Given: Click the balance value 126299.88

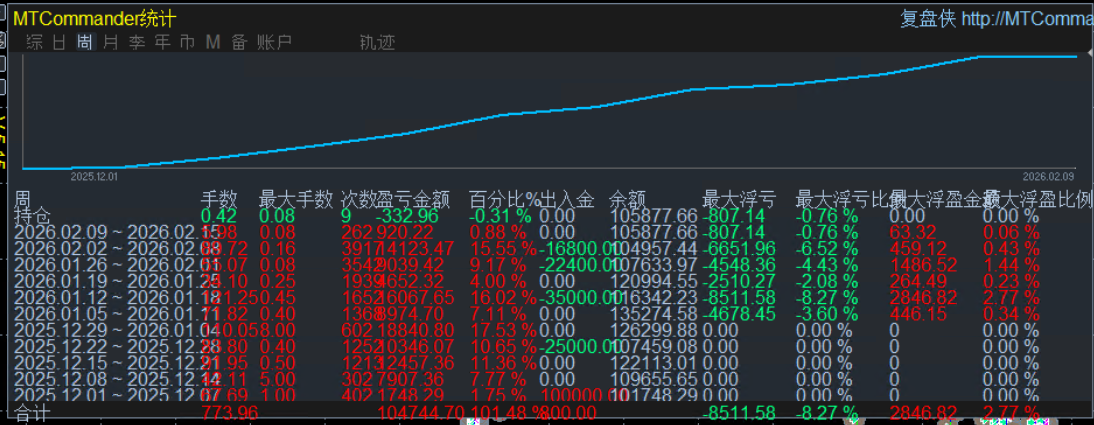Looking at the screenshot, I should tap(654, 331).
